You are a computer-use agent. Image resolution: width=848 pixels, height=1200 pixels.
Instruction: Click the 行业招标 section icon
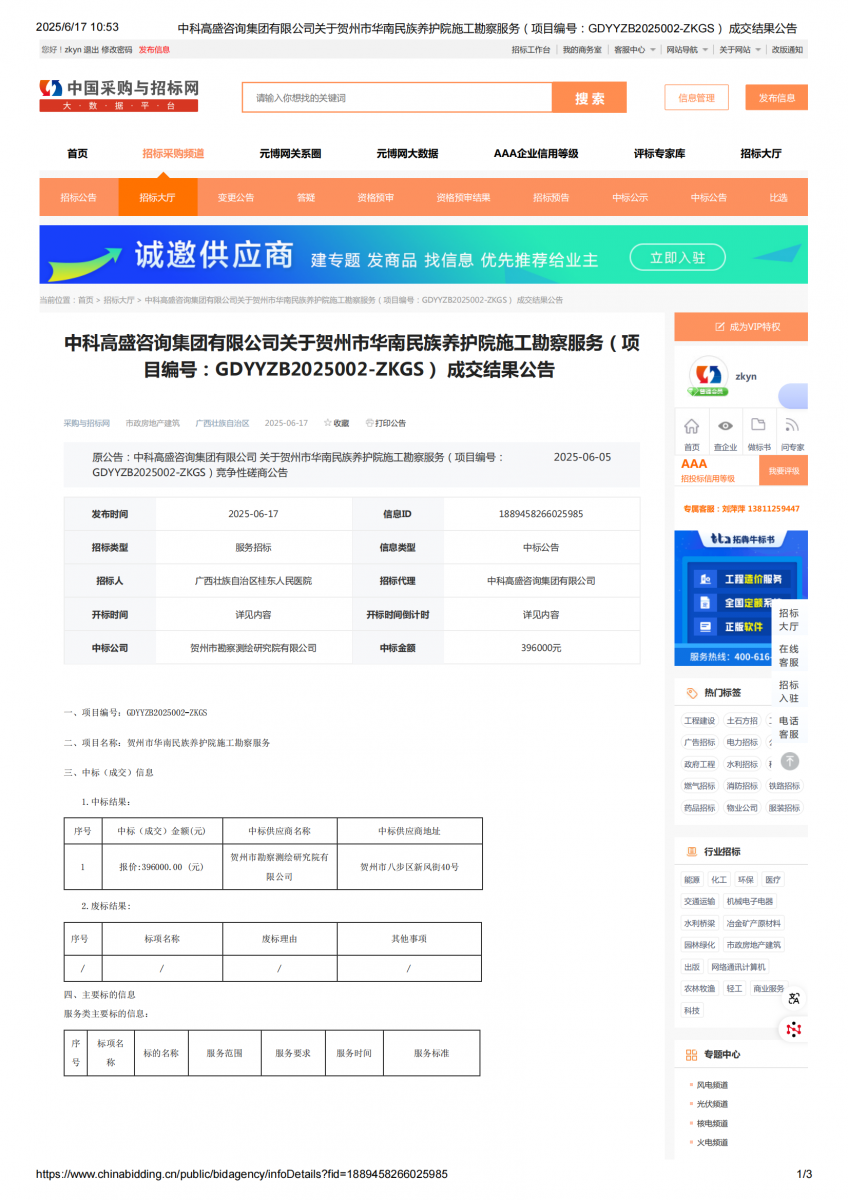coord(692,852)
